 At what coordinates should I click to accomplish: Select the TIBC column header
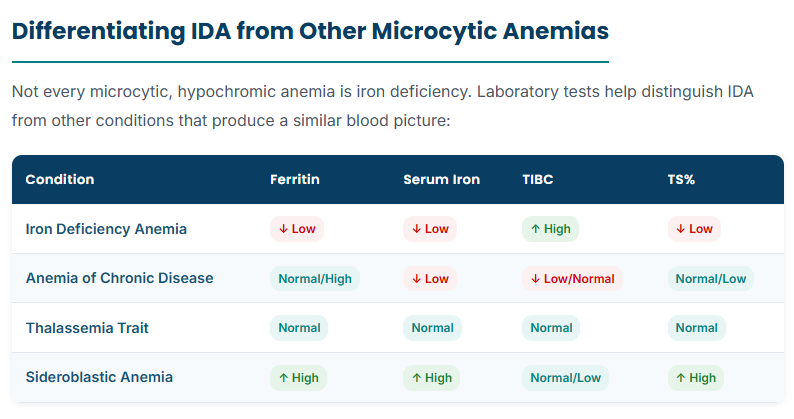point(538,179)
